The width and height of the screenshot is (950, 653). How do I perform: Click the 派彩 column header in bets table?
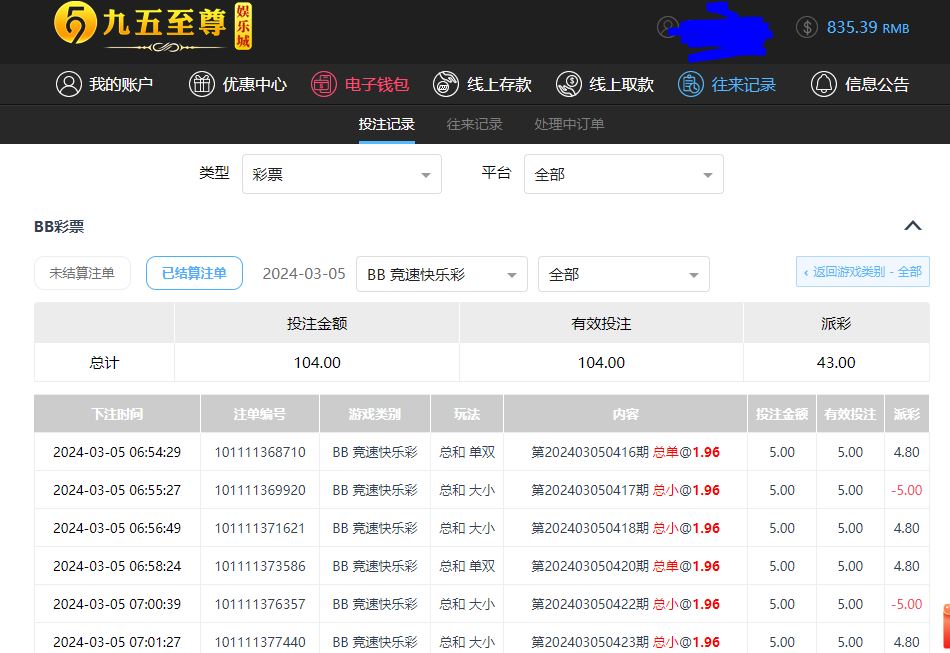pos(906,414)
